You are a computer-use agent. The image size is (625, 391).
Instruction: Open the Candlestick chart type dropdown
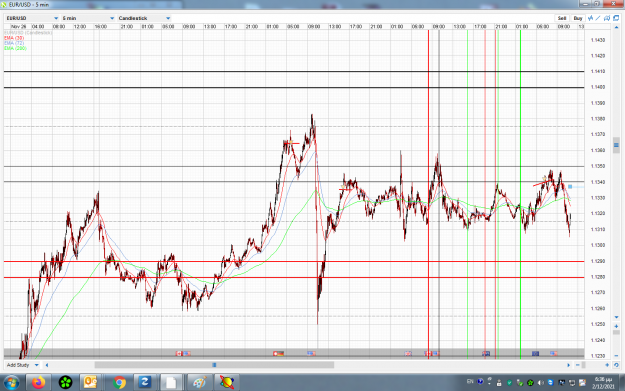[x=144, y=18]
